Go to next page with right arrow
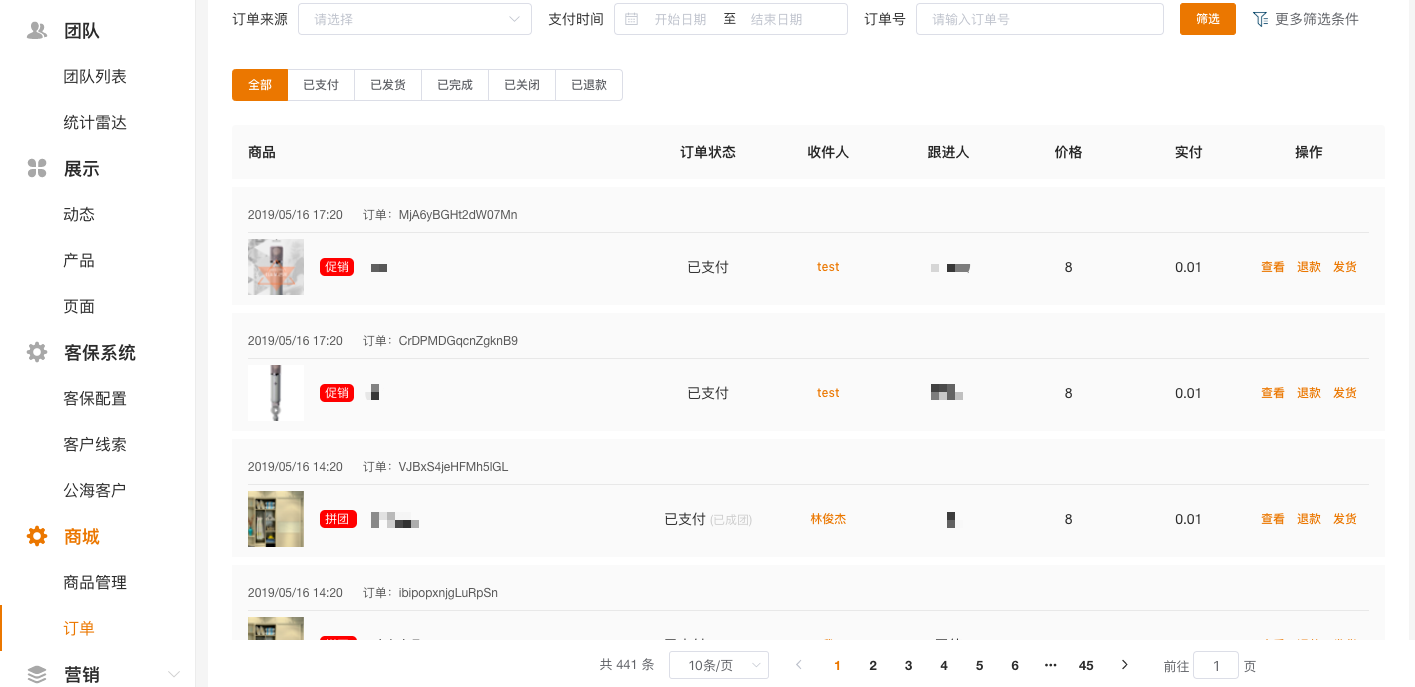Image resolution: width=1415 pixels, height=687 pixels. pos(1124,665)
